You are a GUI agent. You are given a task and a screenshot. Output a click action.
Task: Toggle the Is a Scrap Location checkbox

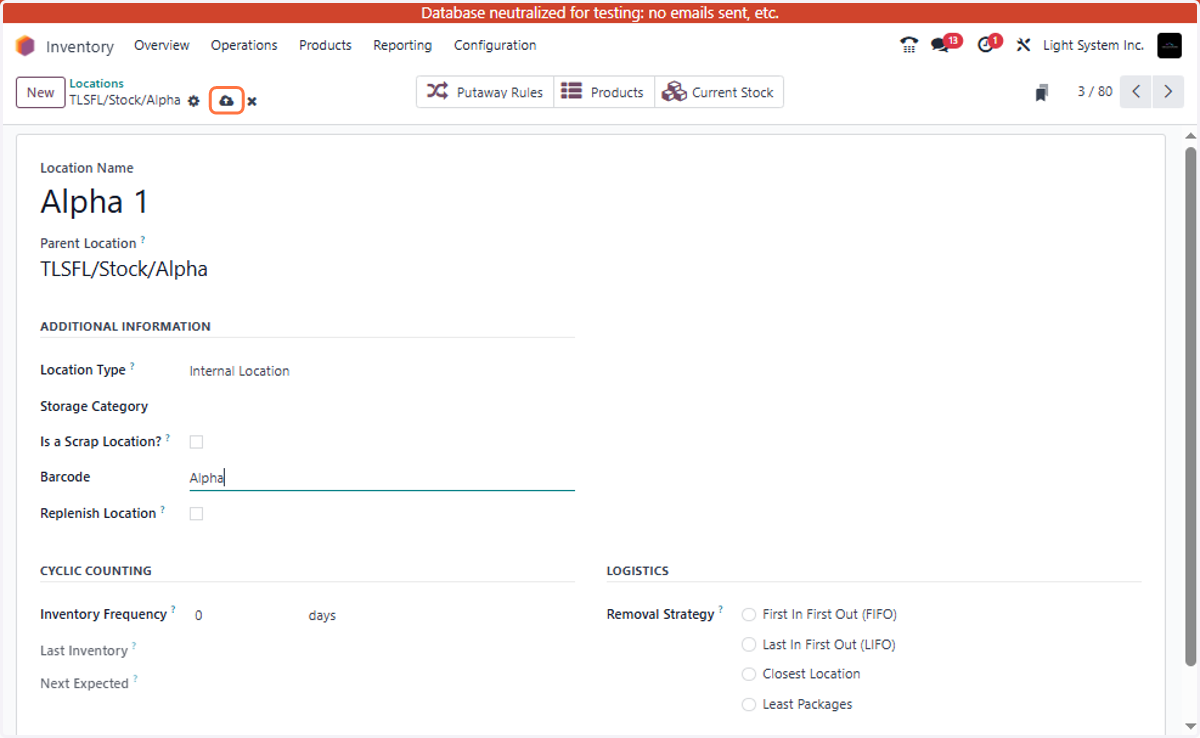pos(196,442)
